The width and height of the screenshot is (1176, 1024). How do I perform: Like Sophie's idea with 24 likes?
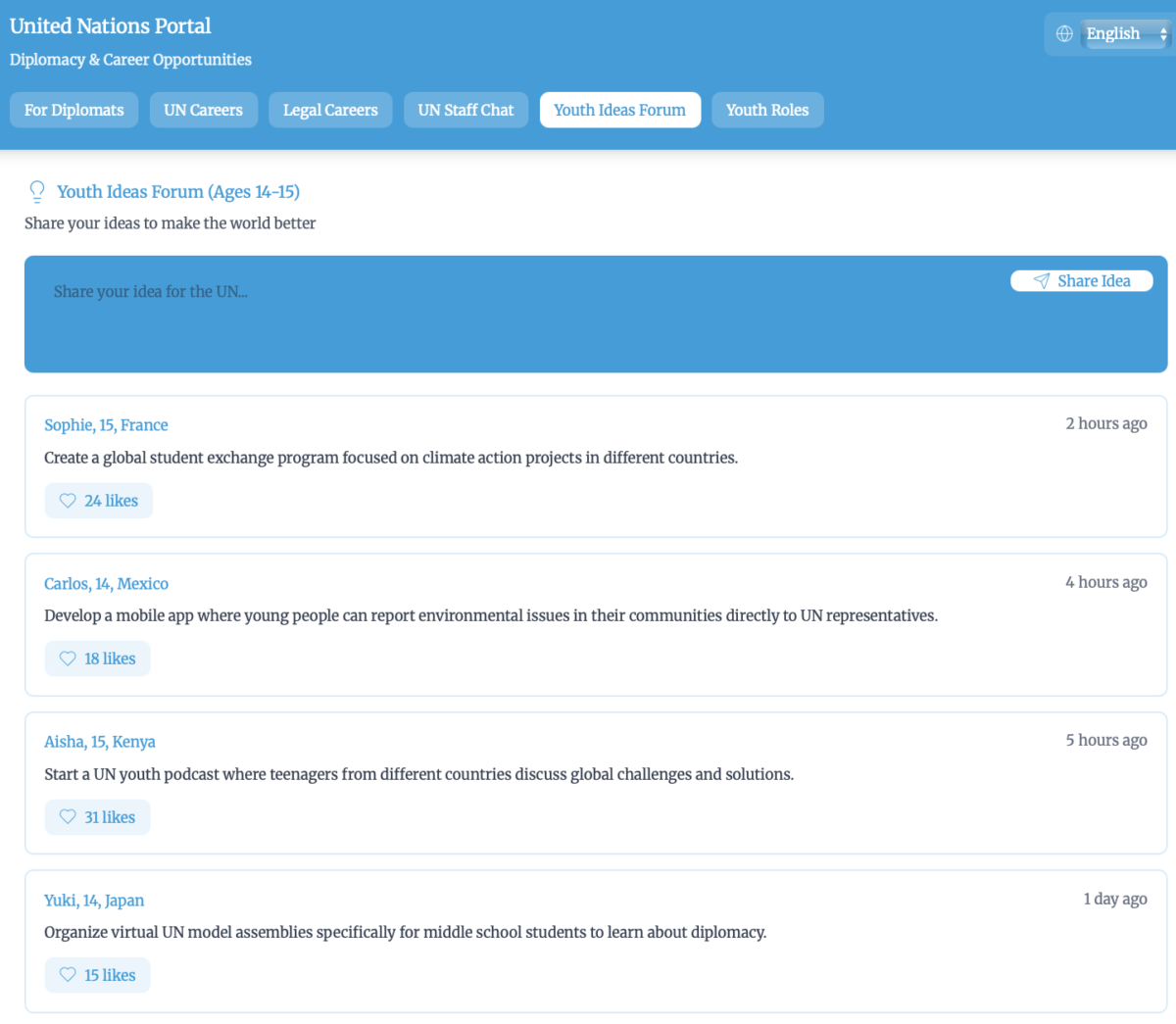coord(99,501)
